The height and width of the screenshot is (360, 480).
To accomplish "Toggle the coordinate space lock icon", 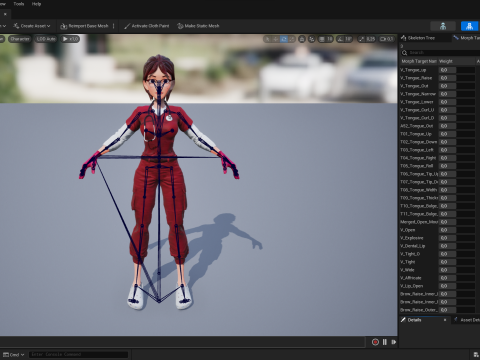I will pos(302,39).
